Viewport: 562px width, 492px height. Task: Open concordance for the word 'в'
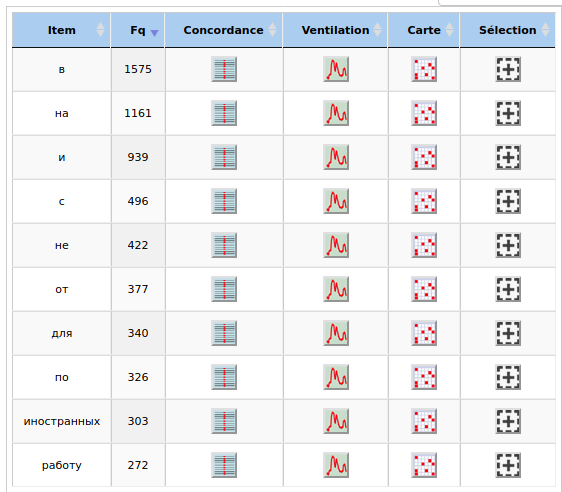(x=224, y=69)
